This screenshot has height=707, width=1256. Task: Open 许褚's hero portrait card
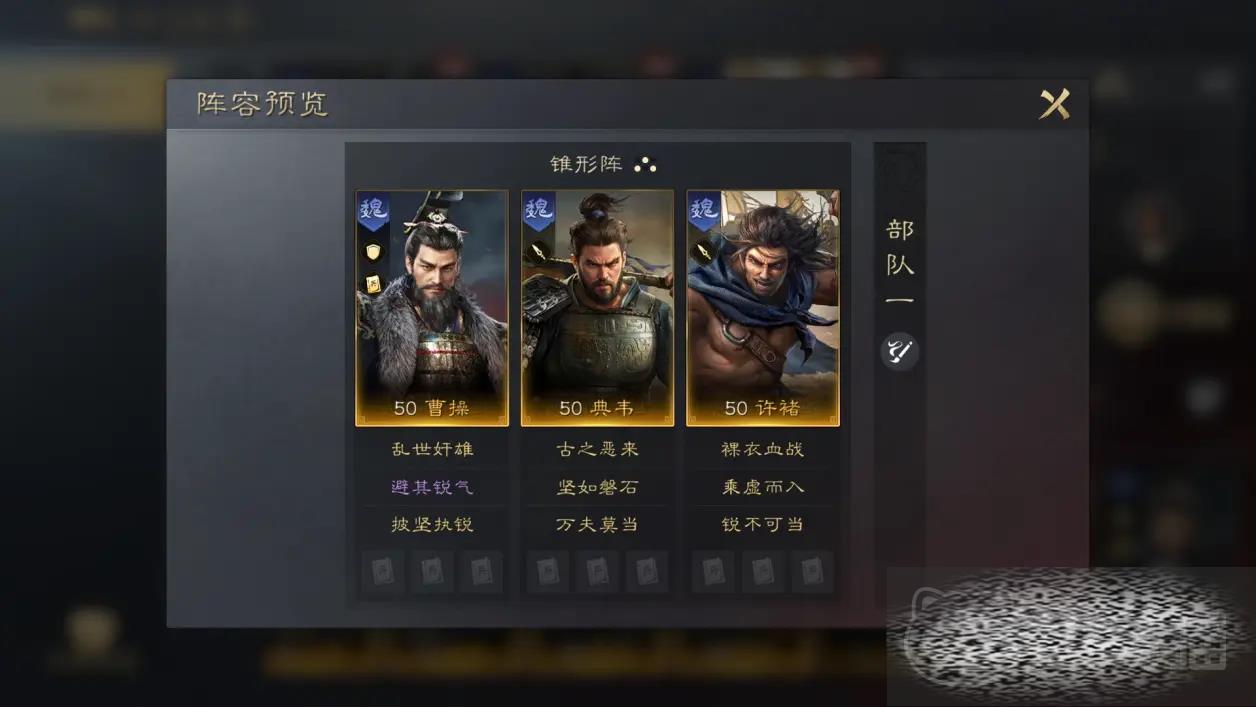click(763, 308)
